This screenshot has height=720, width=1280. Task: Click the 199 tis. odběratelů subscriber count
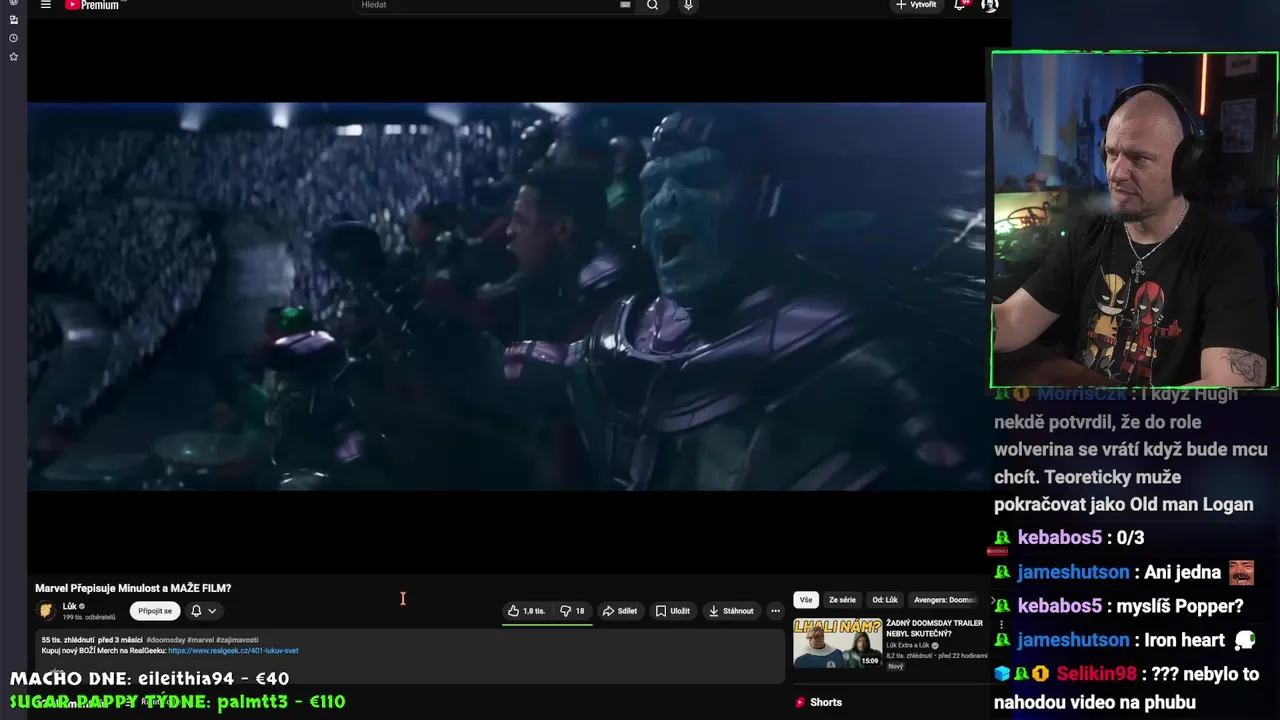pyautogui.click(x=89, y=617)
